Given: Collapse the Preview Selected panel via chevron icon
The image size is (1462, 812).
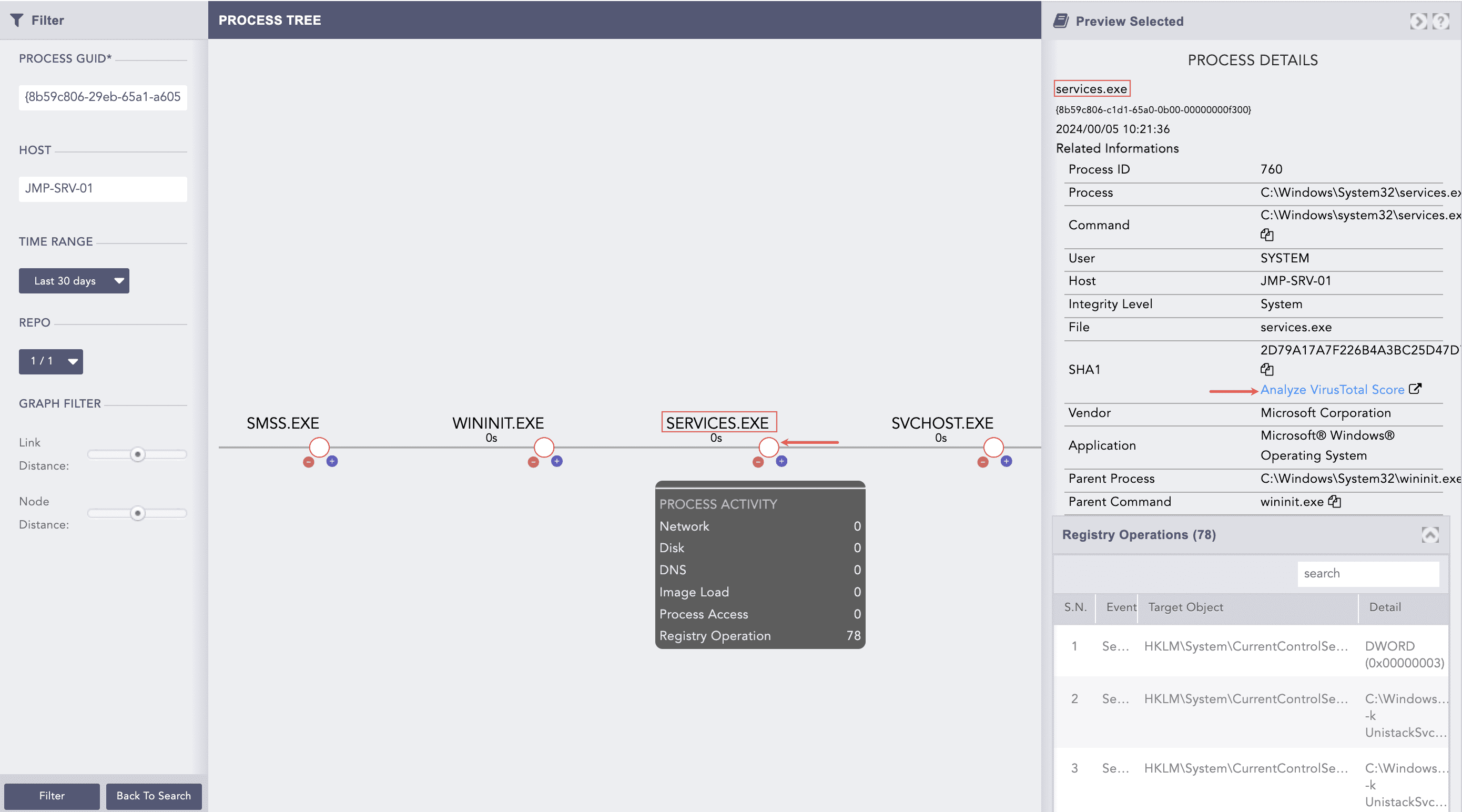Looking at the screenshot, I should (1418, 21).
